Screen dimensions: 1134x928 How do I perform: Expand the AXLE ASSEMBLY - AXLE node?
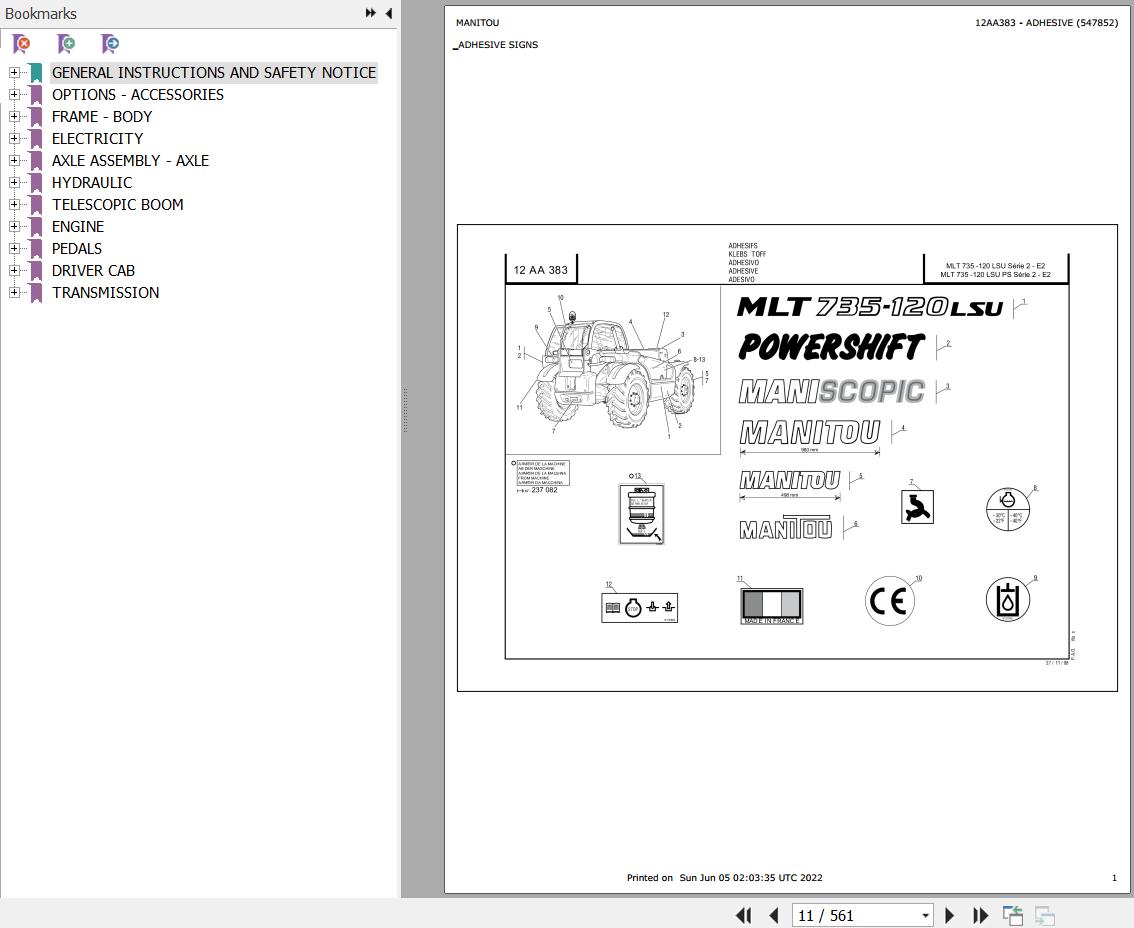point(14,161)
